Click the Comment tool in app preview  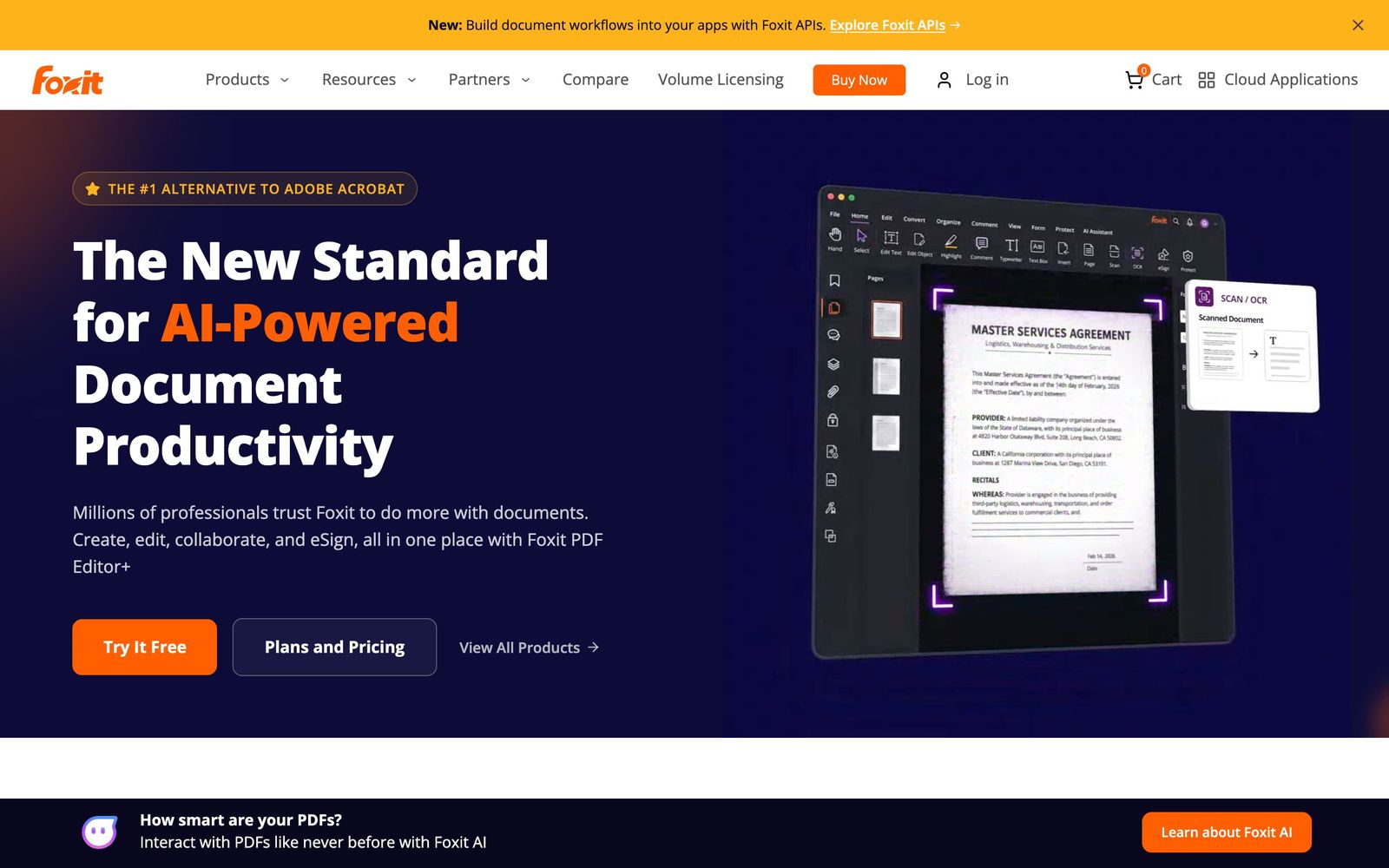point(982,247)
